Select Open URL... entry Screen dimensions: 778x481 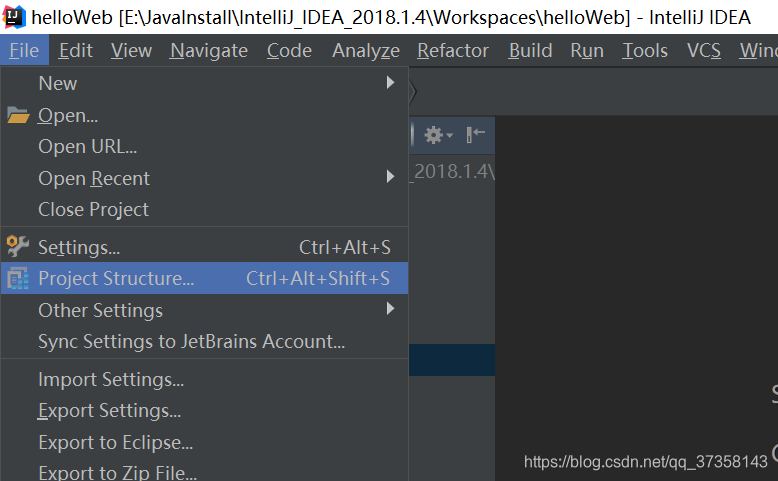coord(204,146)
